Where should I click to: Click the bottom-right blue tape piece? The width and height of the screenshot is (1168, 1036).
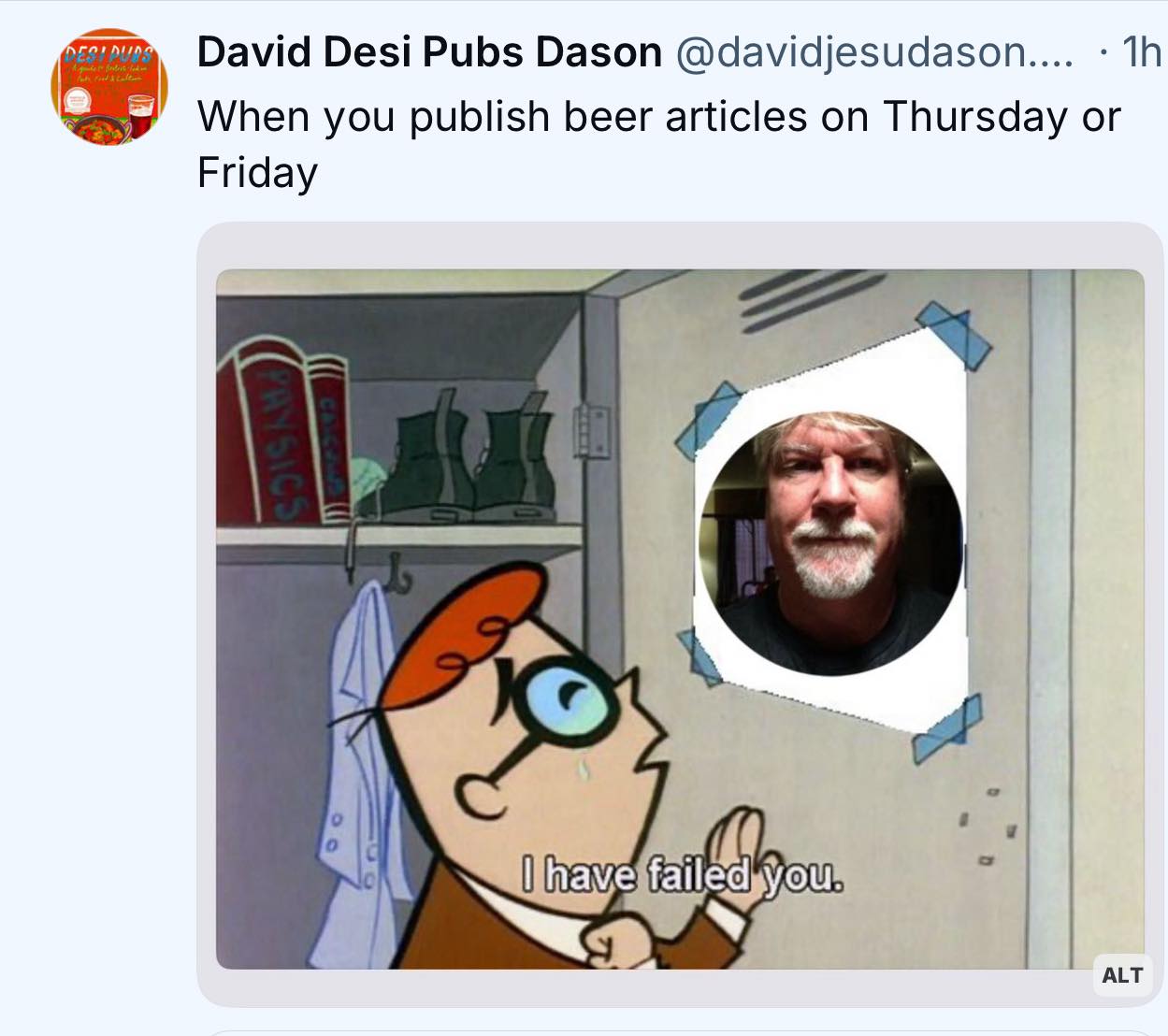948,727
